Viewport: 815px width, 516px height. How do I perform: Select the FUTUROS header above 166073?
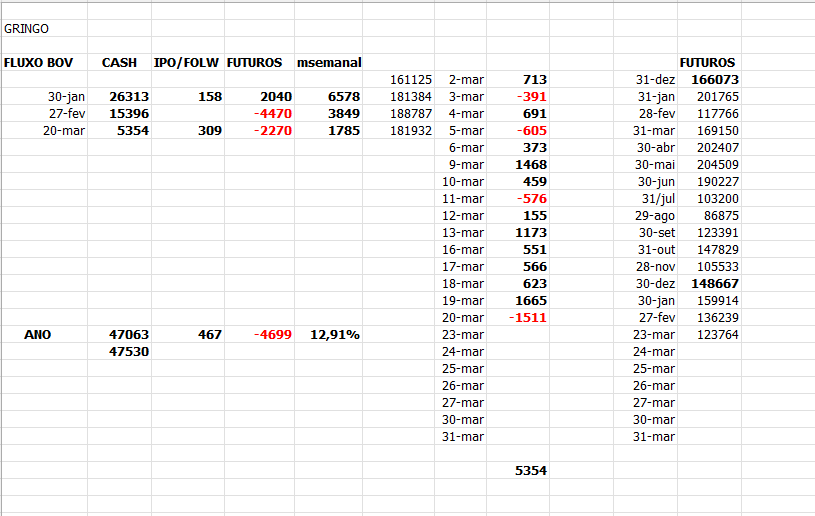tap(707, 63)
